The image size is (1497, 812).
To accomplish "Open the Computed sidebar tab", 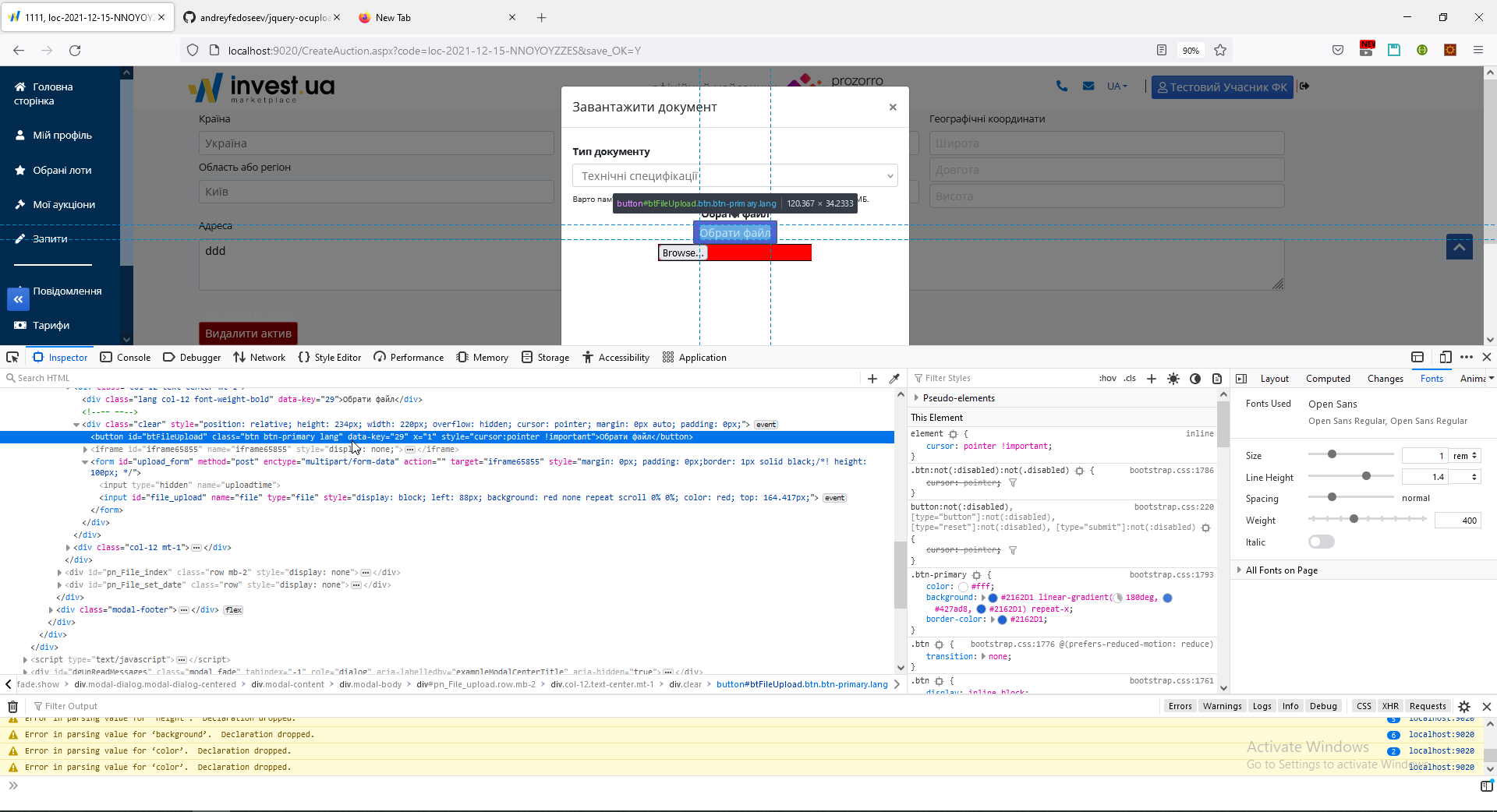I will click(x=1328, y=379).
